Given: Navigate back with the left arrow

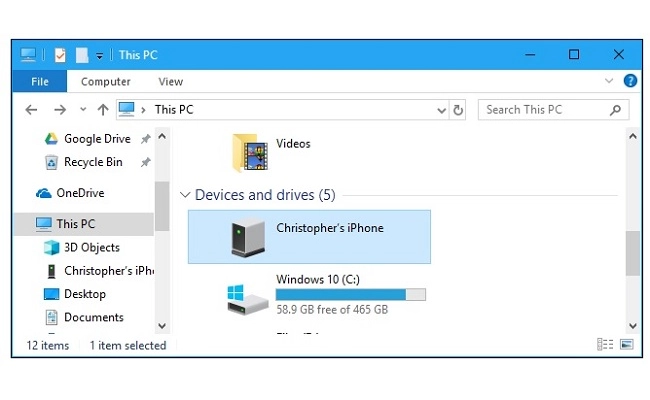Looking at the screenshot, I should click(x=31, y=110).
